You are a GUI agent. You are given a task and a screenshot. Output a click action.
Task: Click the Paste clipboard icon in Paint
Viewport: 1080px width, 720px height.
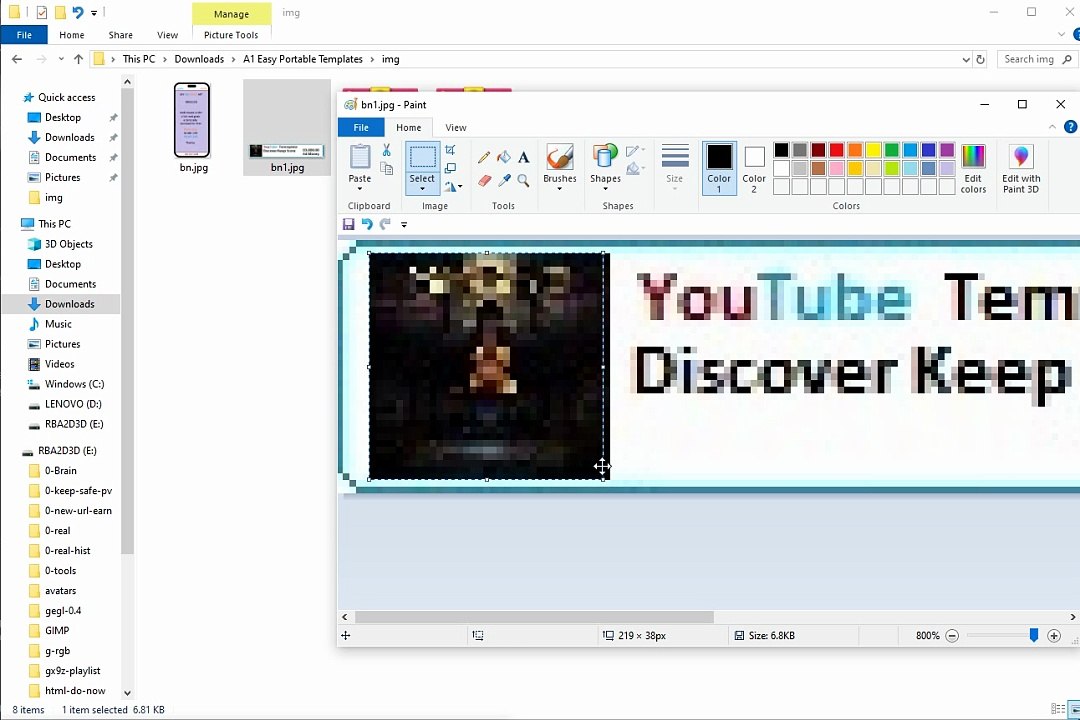pyautogui.click(x=360, y=157)
